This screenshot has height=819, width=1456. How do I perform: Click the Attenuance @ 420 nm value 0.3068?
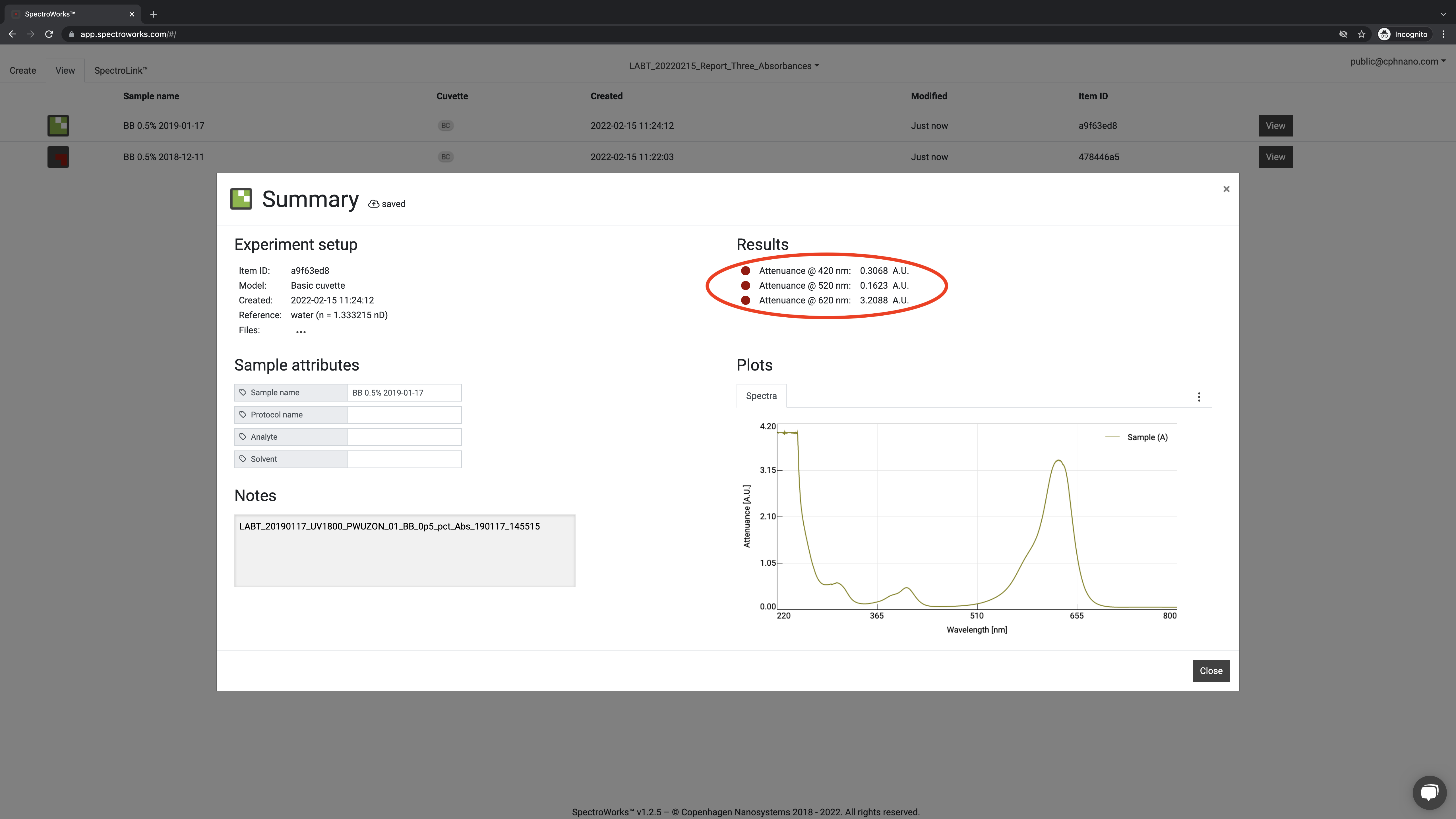click(873, 271)
